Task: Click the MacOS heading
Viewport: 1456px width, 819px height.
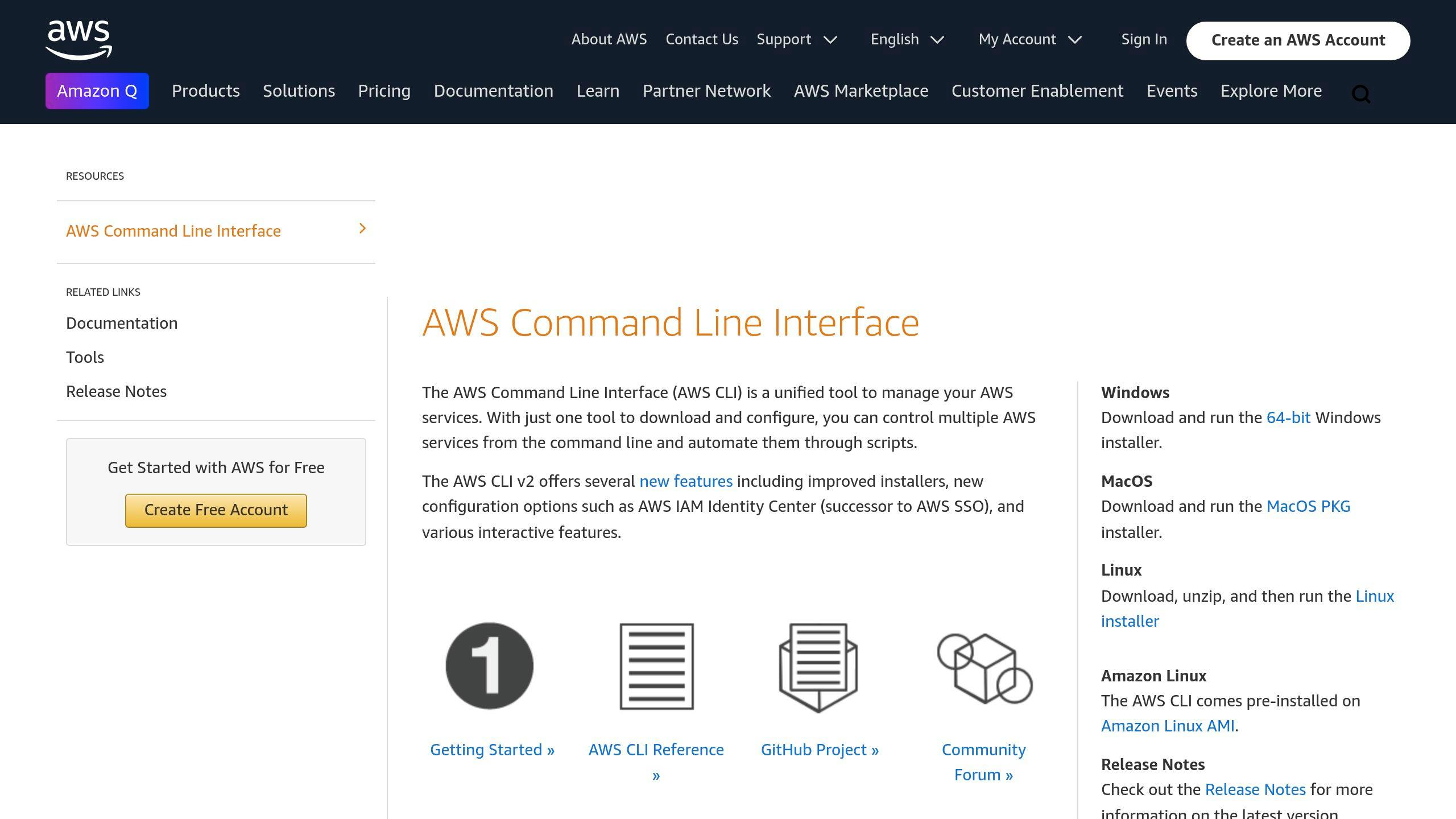Action: [x=1127, y=481]
